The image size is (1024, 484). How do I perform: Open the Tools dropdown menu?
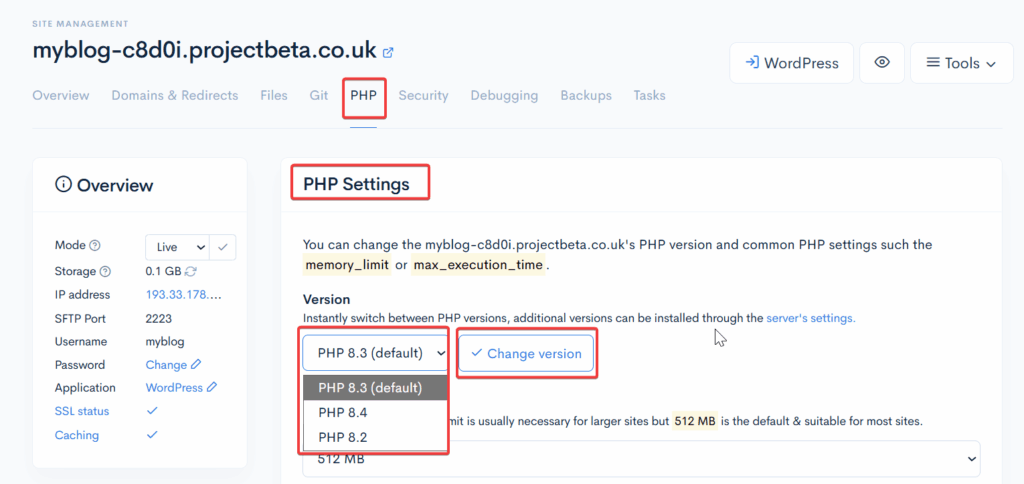[x=961, y=63]
